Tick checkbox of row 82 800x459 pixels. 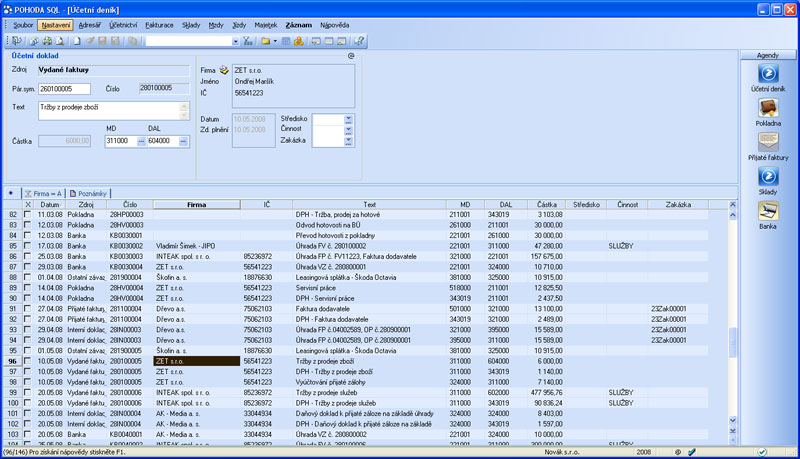(x=27, y=215)
